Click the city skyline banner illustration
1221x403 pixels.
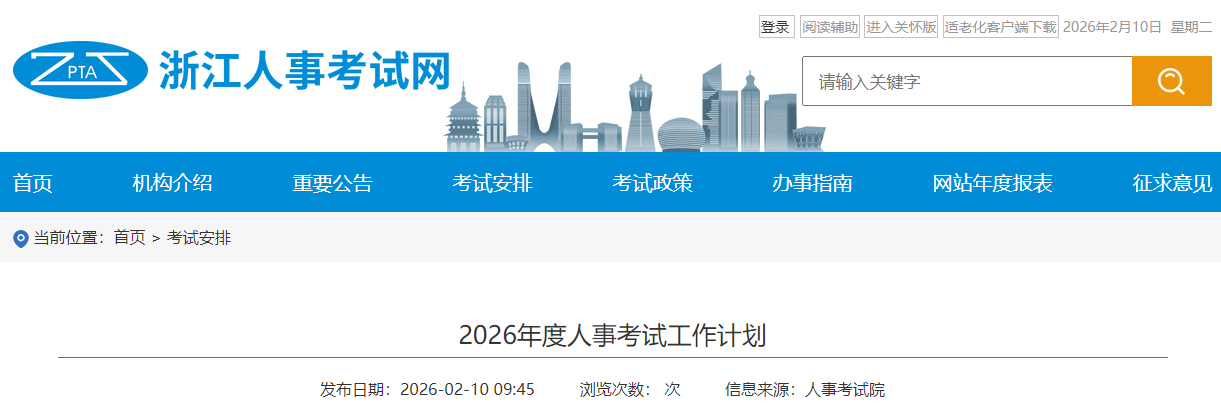(618, 108)
